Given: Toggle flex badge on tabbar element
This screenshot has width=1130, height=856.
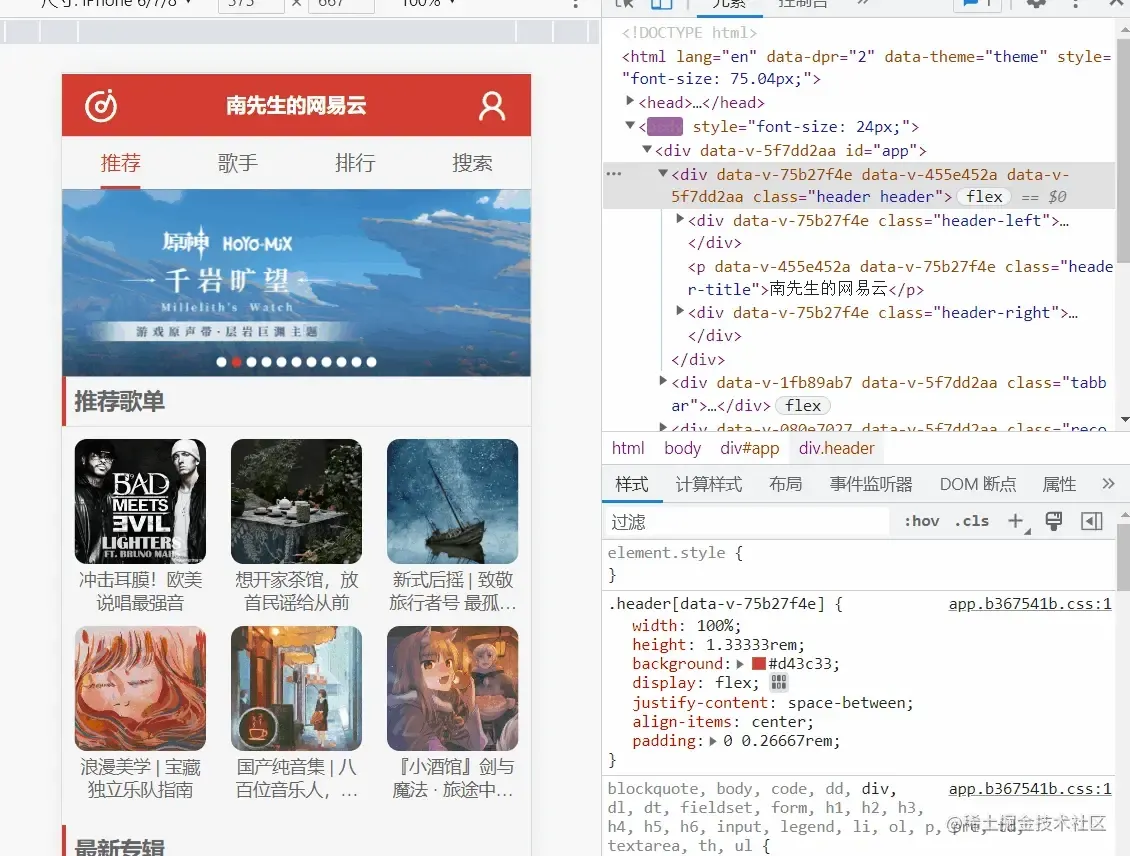Looking at the screenshot, I should pyautogui.click(x=803, y=406).
